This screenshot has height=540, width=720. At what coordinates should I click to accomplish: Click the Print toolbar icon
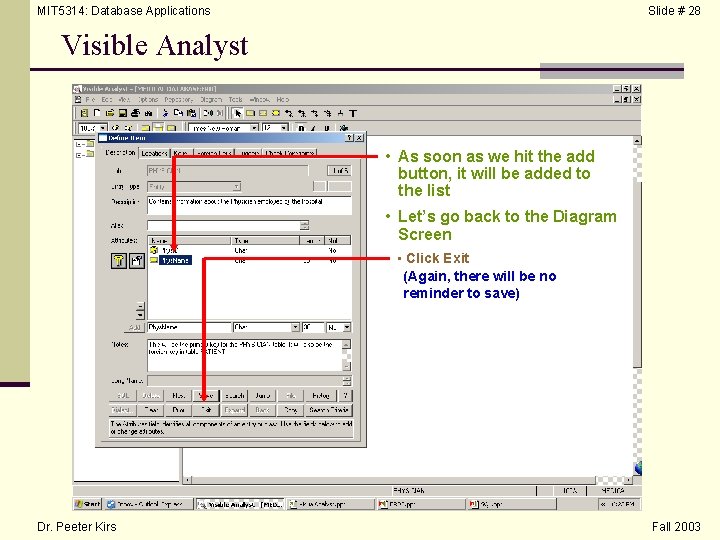[x=135, y=113]
